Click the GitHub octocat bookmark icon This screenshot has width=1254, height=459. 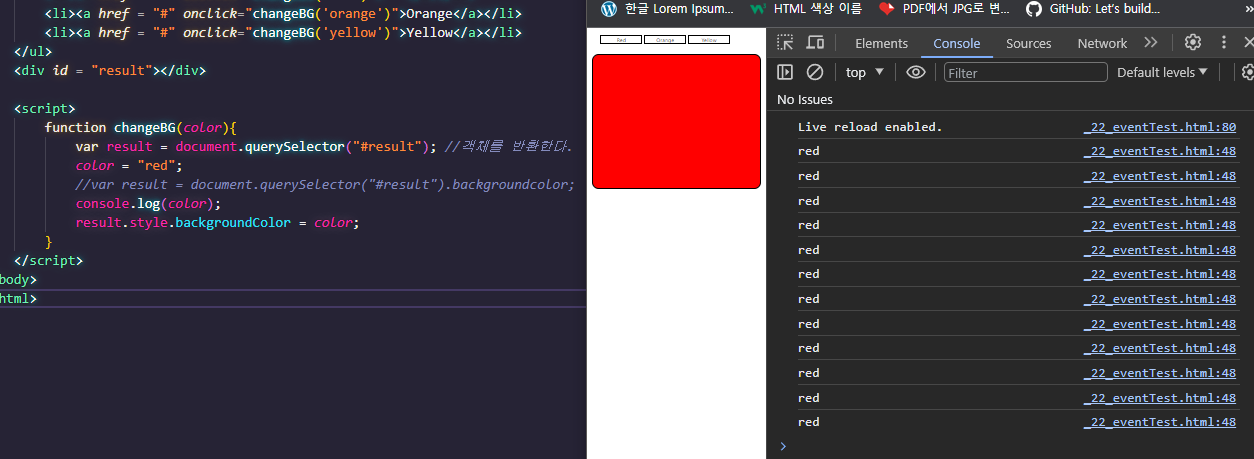[x=1033, y=8]
